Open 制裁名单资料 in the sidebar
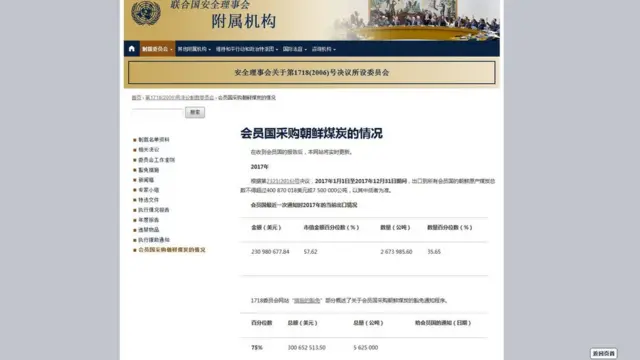Image resolution: width=640 pixels, height=360 pixels. (153, 140)
